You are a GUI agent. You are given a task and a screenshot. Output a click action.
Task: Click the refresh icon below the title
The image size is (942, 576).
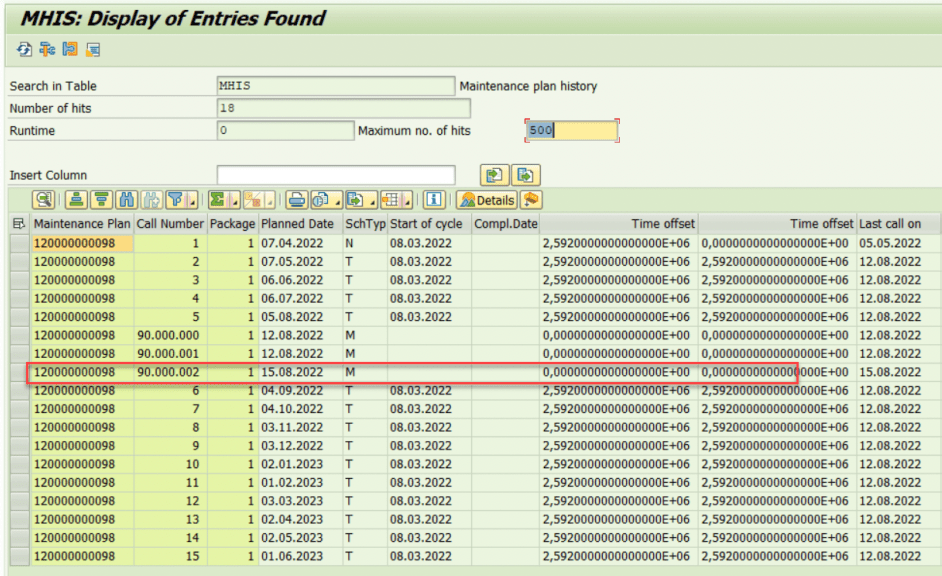tap(22, 49)
